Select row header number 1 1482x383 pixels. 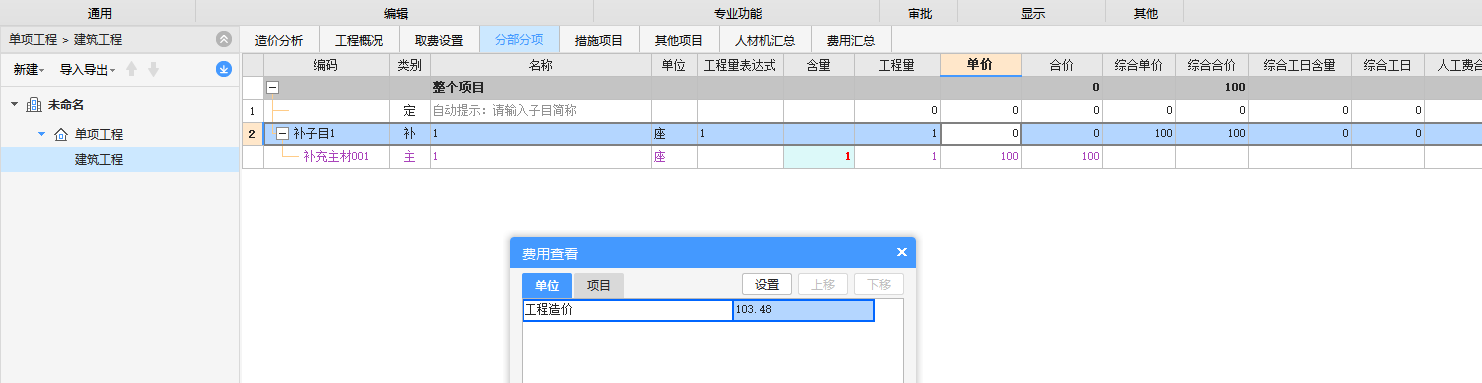(x=252, y=111)
